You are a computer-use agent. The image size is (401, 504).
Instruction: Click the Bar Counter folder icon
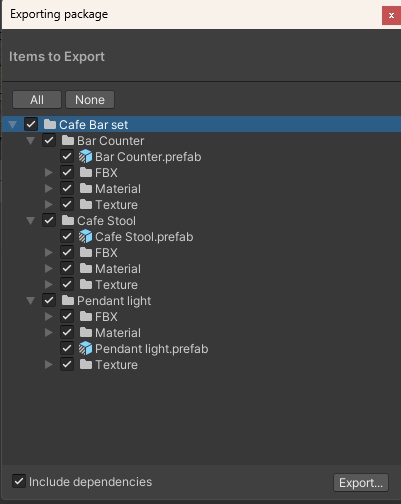68,140
